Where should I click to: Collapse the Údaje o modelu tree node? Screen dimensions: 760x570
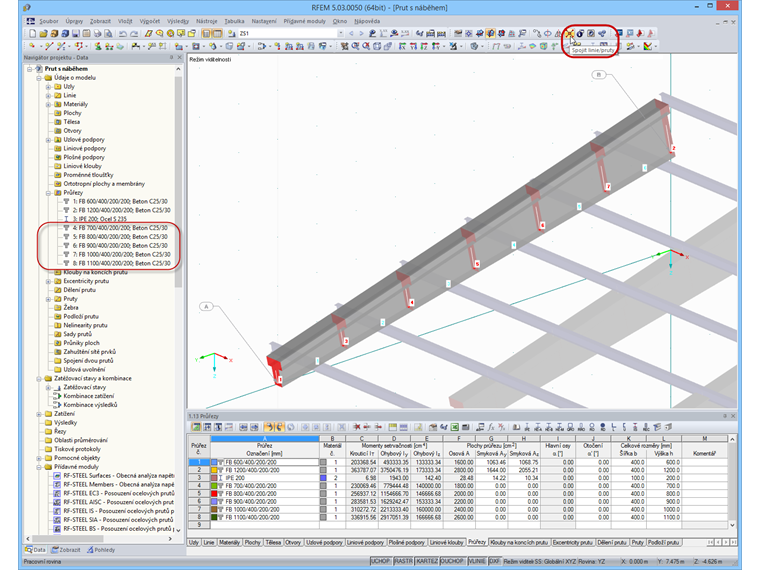39,78
